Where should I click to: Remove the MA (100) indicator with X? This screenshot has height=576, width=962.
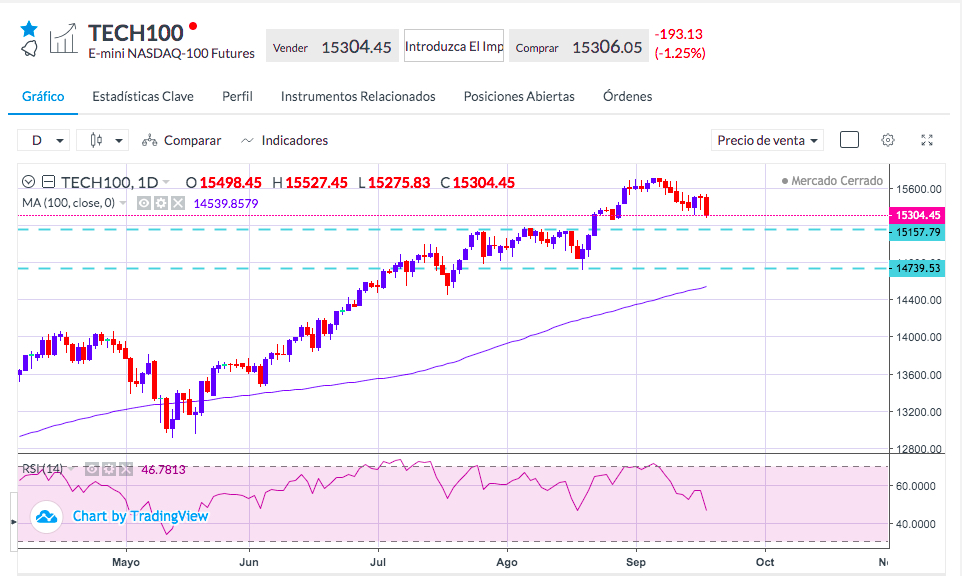point(178,203)
